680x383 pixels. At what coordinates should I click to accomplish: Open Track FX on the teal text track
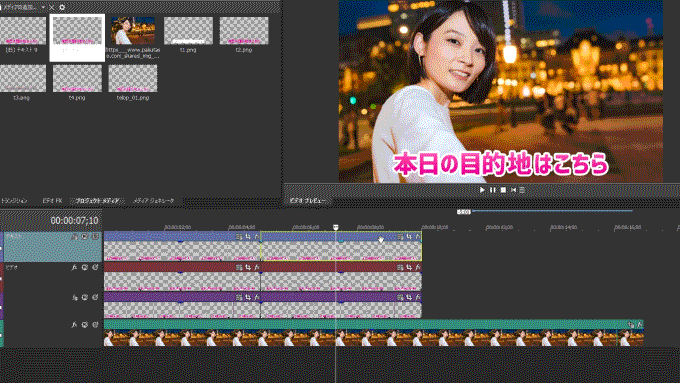pyautogui.click(x=74, y=237)
